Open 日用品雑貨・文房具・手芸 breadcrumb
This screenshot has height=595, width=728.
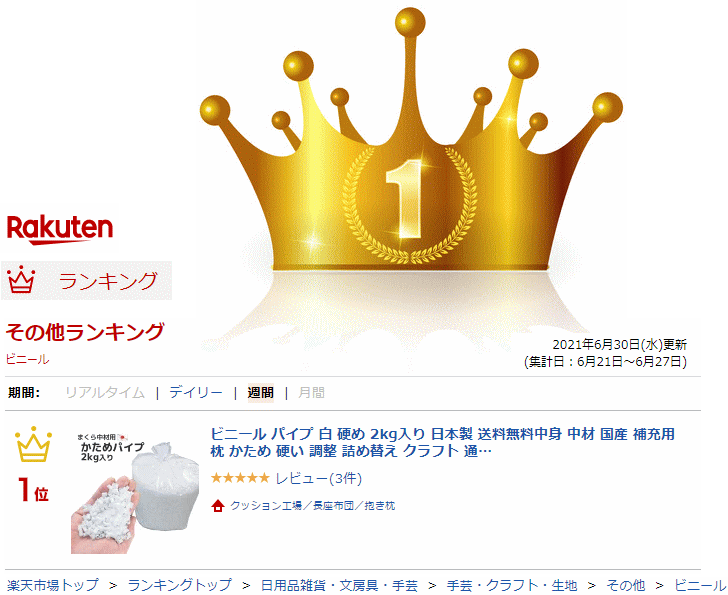tap(339, 585)
